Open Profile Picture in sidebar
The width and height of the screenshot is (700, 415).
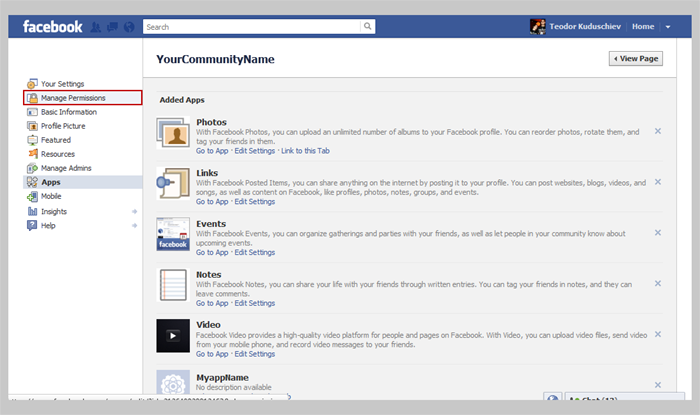(x=63, y=126)
